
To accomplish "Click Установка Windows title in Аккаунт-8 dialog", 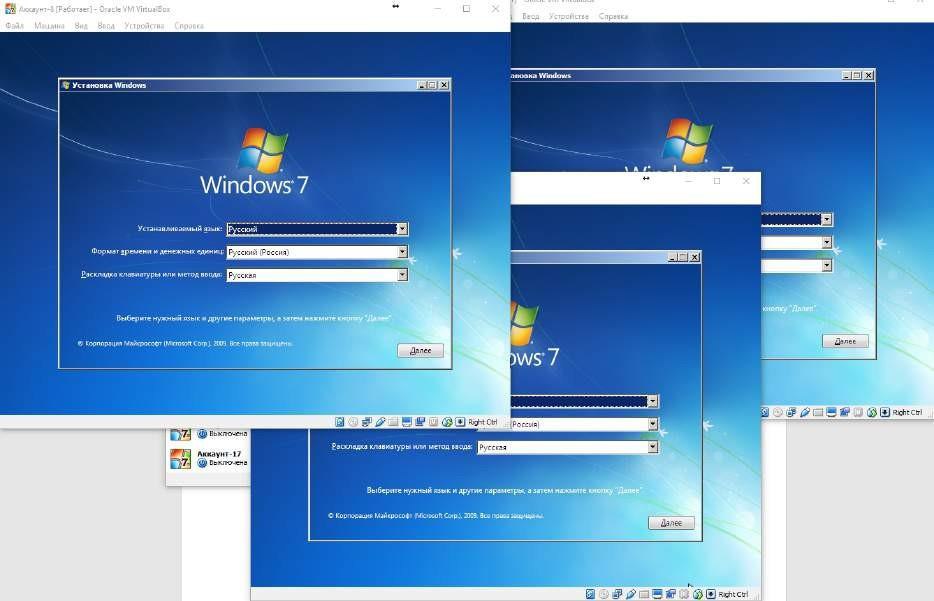I will 109,85.
